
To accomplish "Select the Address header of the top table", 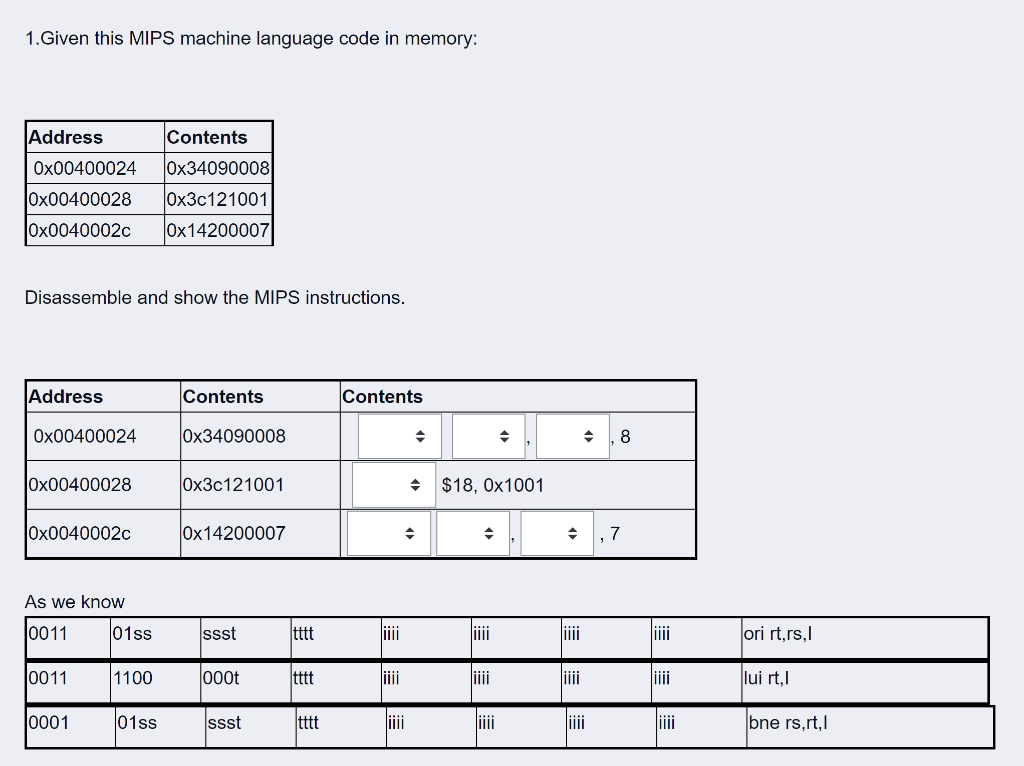I will click(x=61, y=137).
